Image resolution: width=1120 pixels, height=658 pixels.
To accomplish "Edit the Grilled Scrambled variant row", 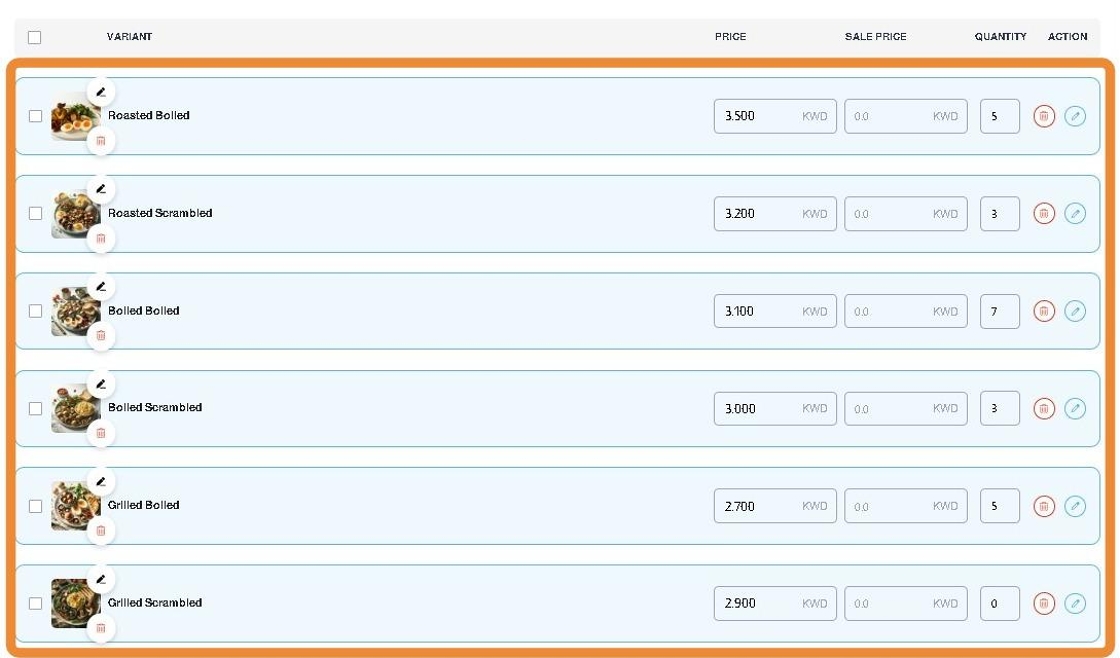I will point(1075,604).
